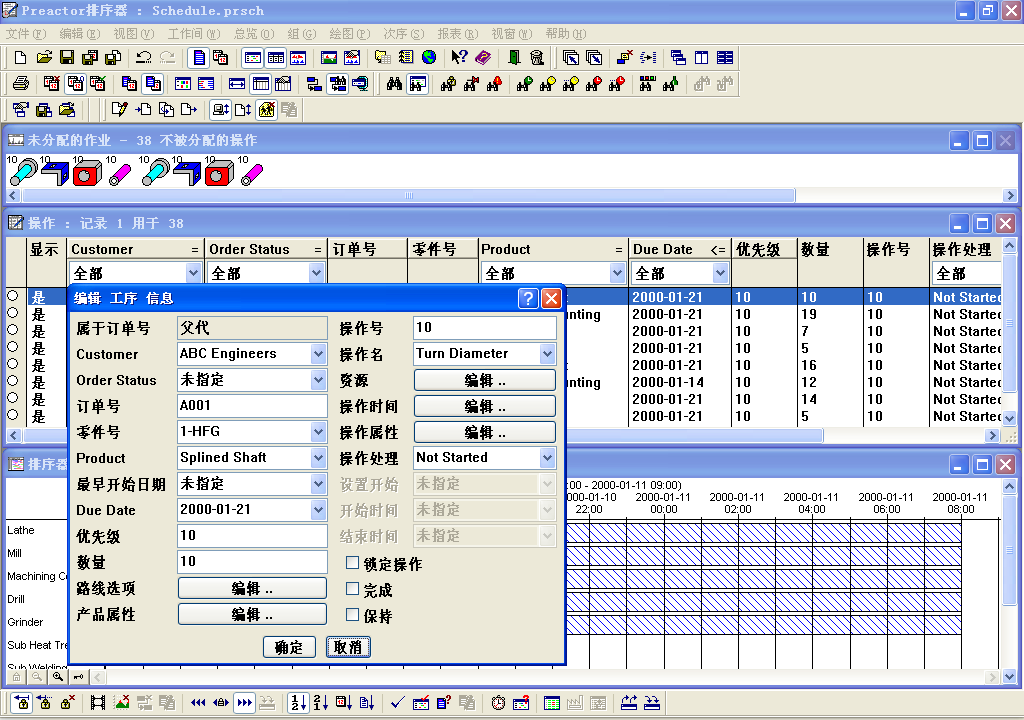Select the radio button of the first operations row
The height and width of the screenshot is (720, 1024).
[x=12, y=295]
